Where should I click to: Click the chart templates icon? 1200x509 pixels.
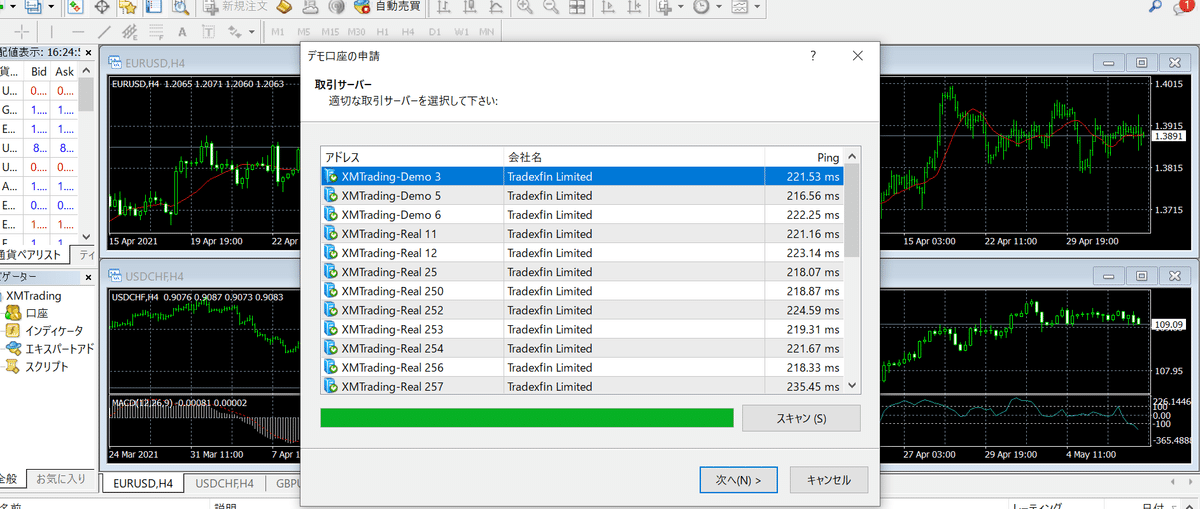[x=740, y=7]
